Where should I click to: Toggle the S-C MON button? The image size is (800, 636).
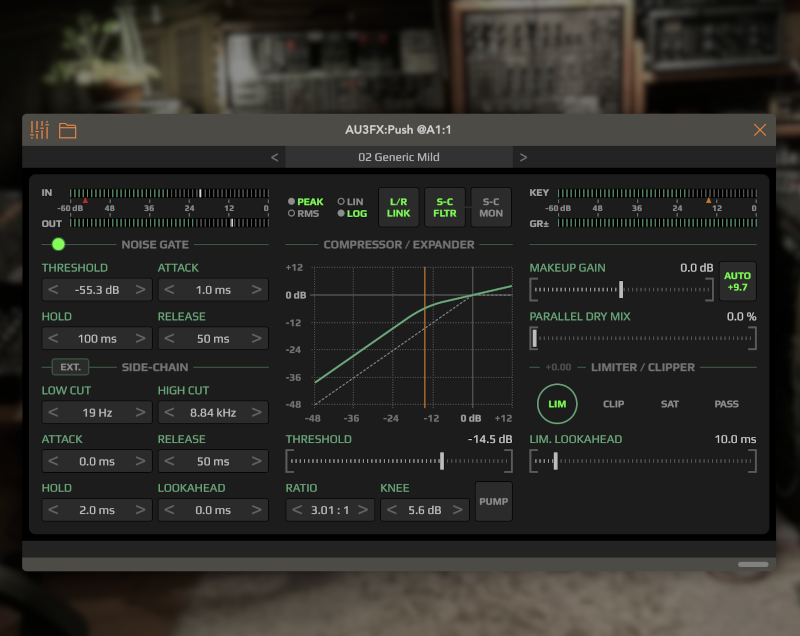491,207
